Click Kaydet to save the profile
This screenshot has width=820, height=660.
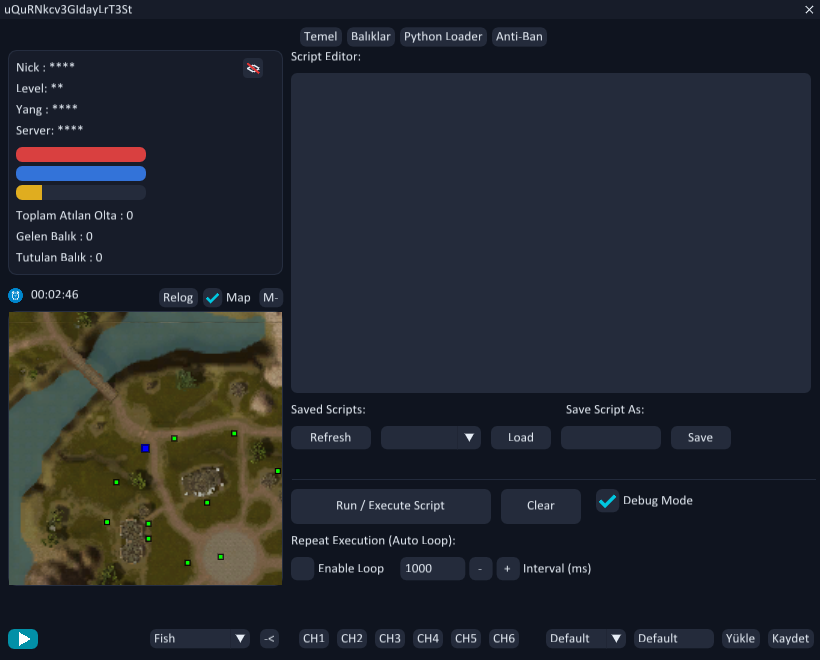790,639
